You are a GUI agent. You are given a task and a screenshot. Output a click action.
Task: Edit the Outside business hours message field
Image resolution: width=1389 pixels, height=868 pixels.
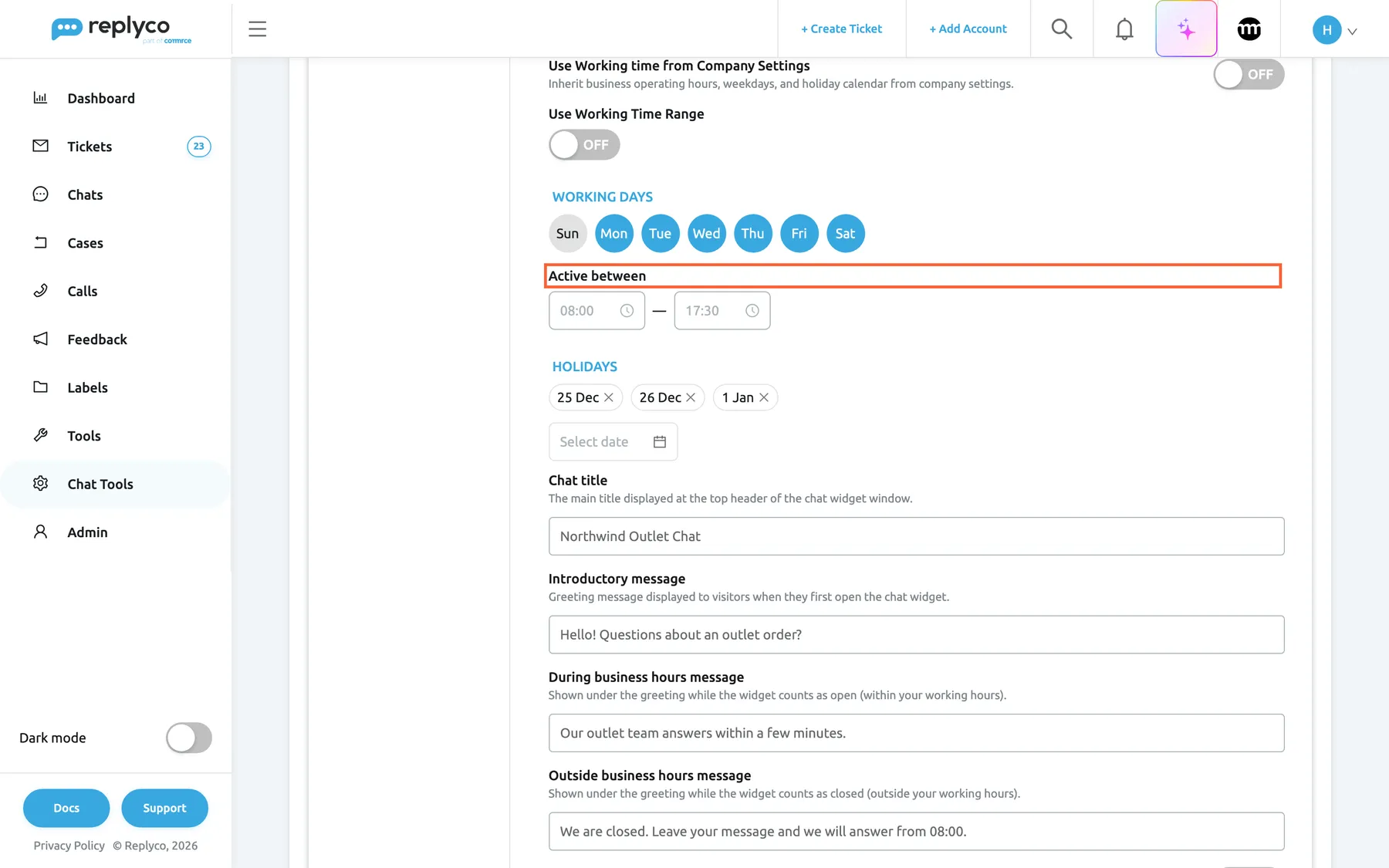click(916, 831)
